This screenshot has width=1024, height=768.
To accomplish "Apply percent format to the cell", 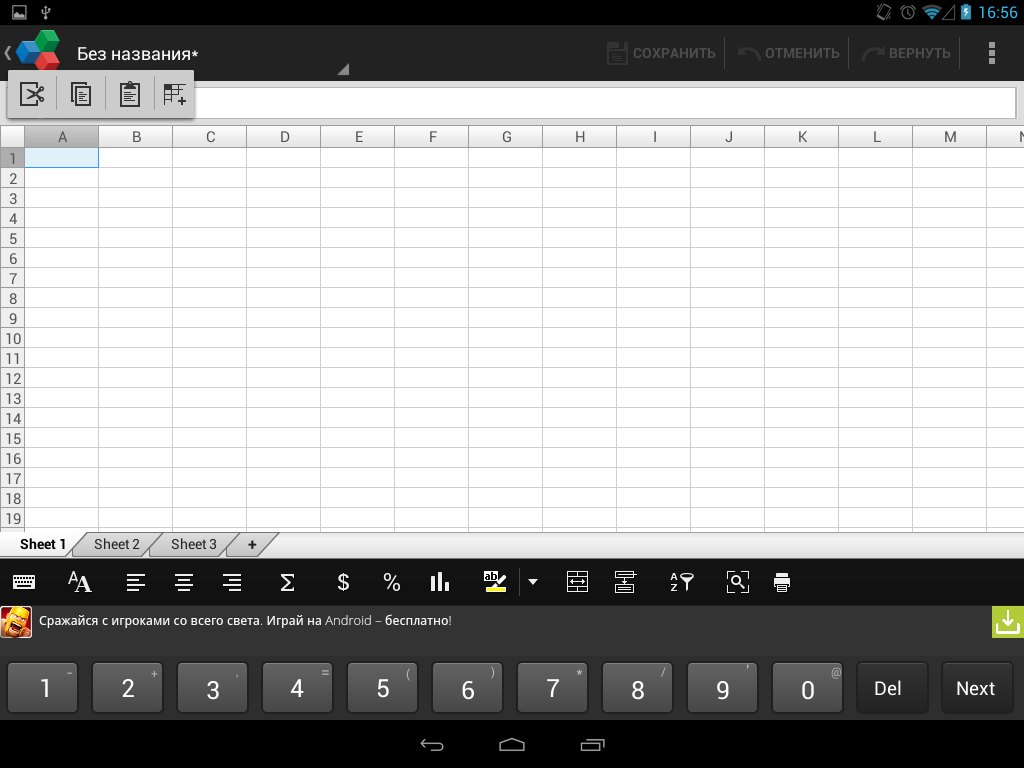I will pyautogui.click(x=392, y=582).
